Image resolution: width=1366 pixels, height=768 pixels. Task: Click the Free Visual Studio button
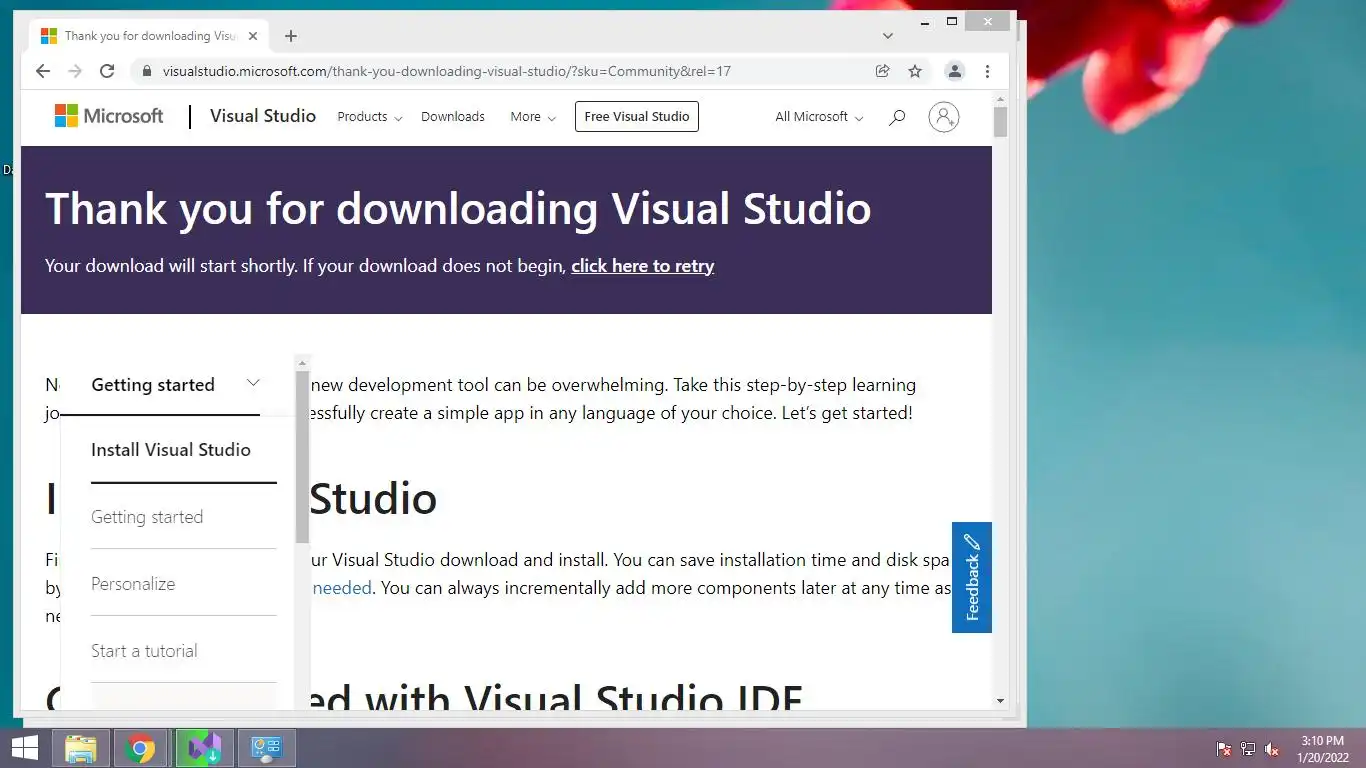(637, 117)
